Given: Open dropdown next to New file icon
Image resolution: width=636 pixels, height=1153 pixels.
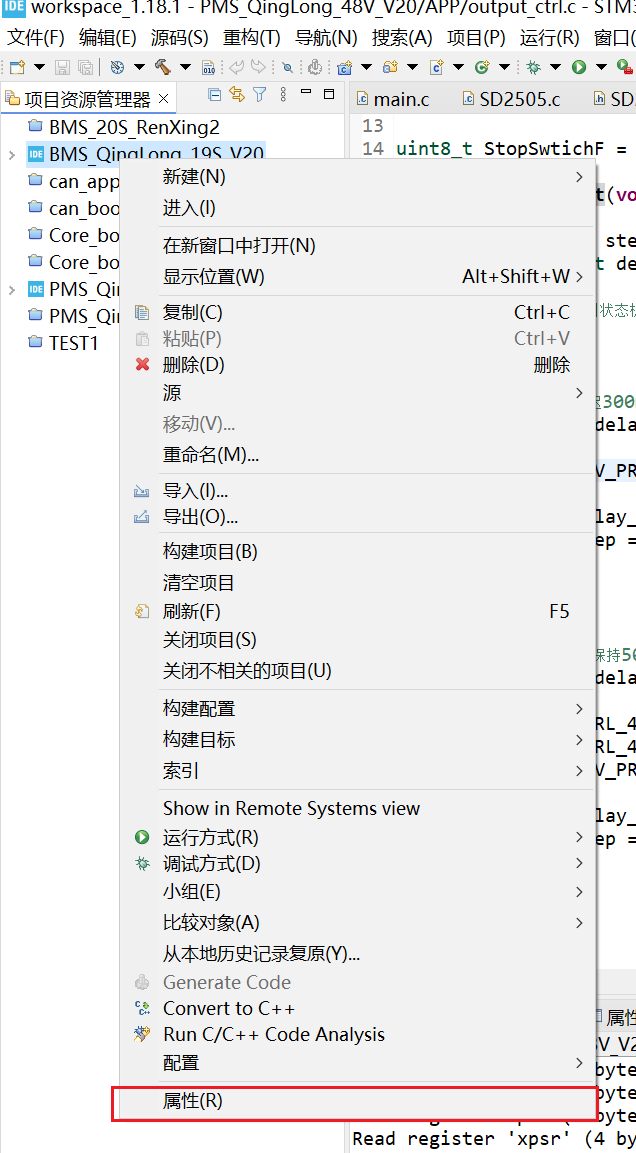Looking at the screenshot, I should click(x=39, y=68).
